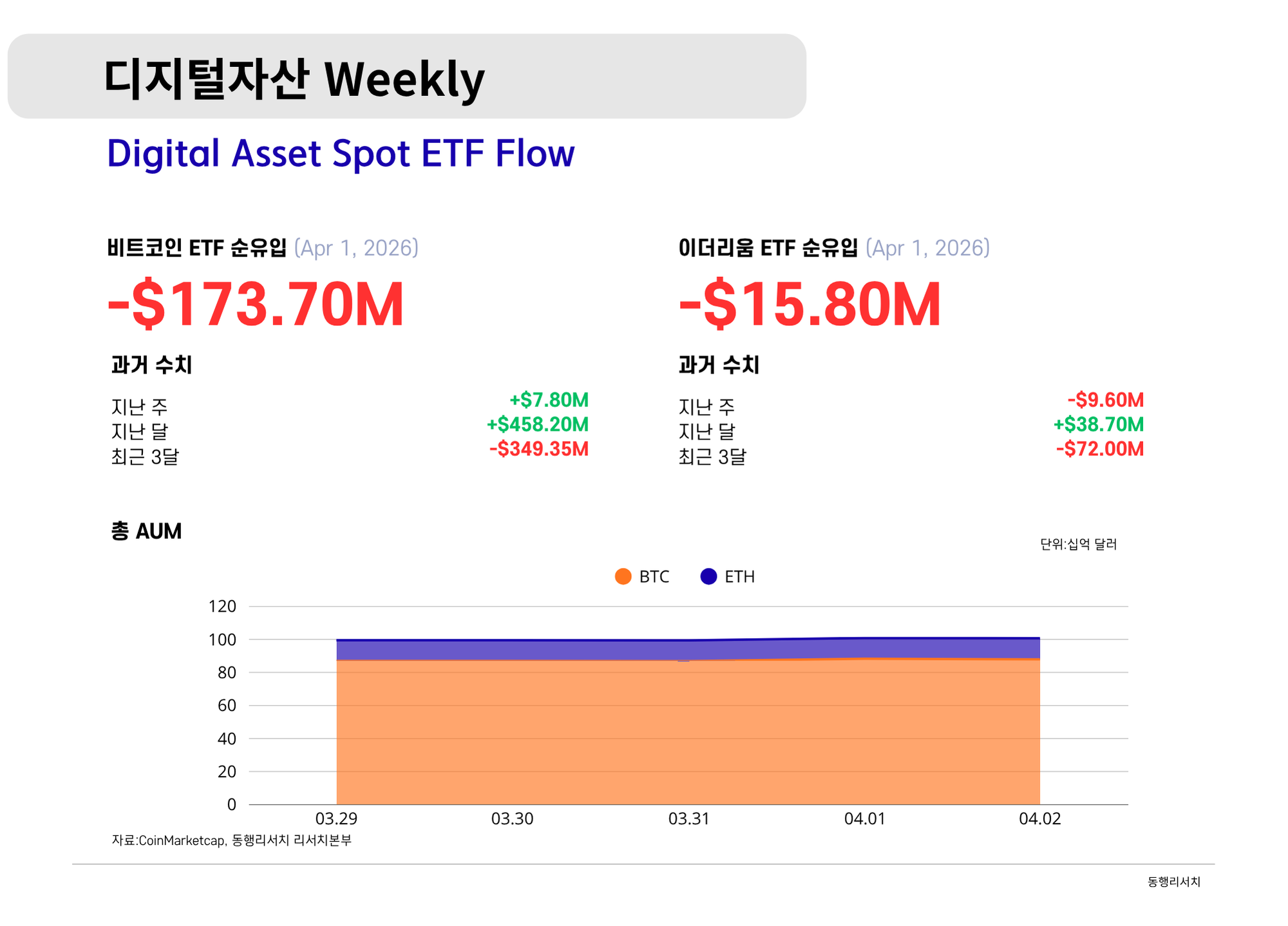Click the -$15.80M Ethereum ETF net flow figure
Viewport: 1288px width, 926px height.
point(810,304)
